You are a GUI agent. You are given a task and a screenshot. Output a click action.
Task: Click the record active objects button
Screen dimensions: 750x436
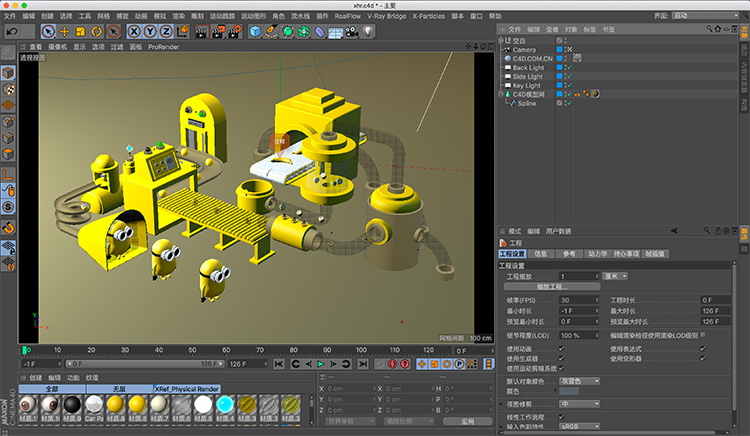[x=380, y=364]
